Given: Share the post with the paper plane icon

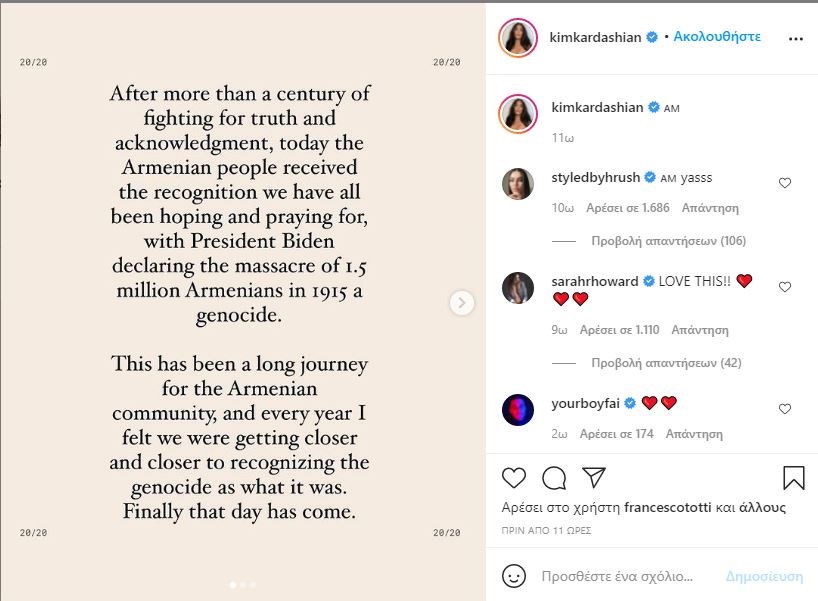Looking at the screenshot, I should click(x=594, y=478).
